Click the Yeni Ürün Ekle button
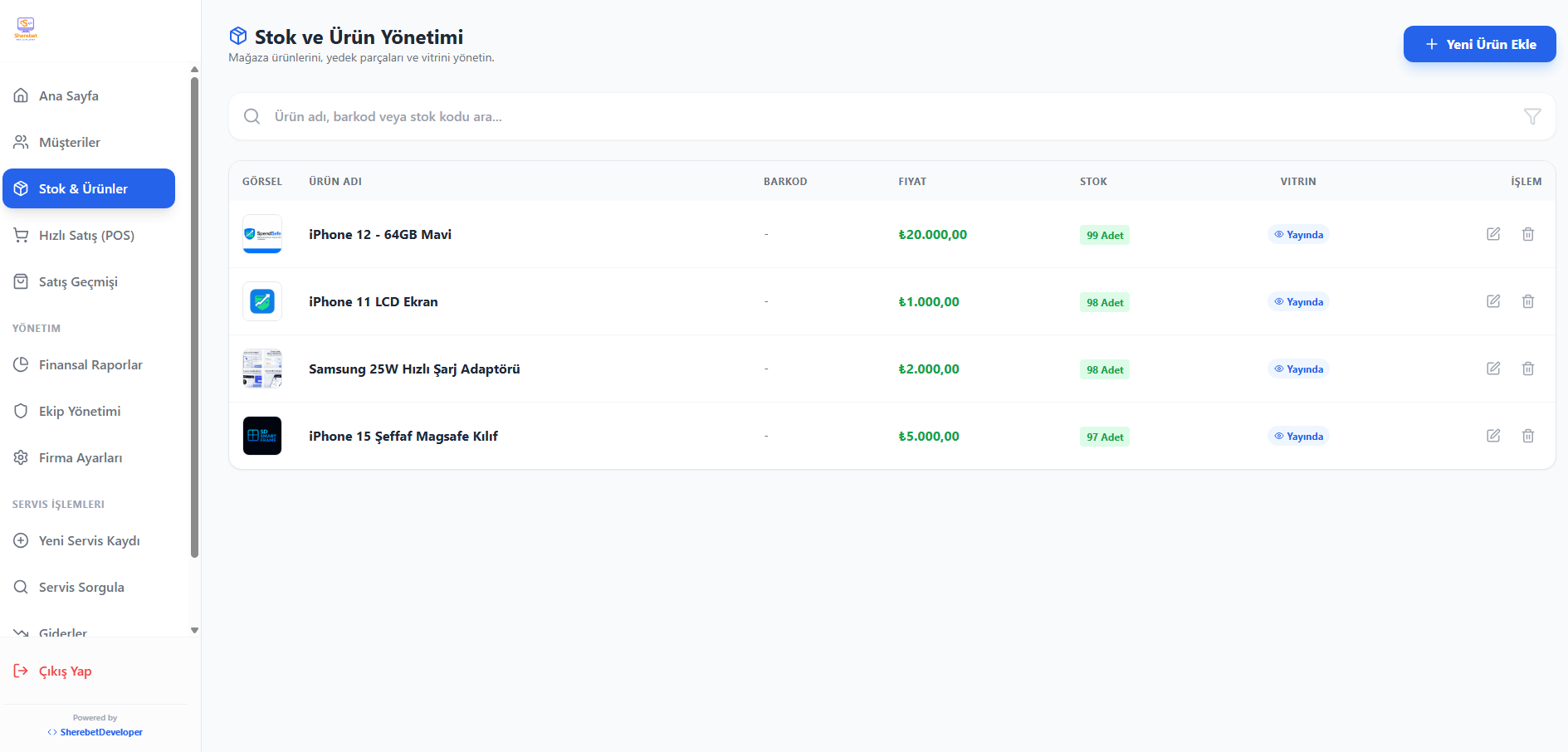 1479,44
